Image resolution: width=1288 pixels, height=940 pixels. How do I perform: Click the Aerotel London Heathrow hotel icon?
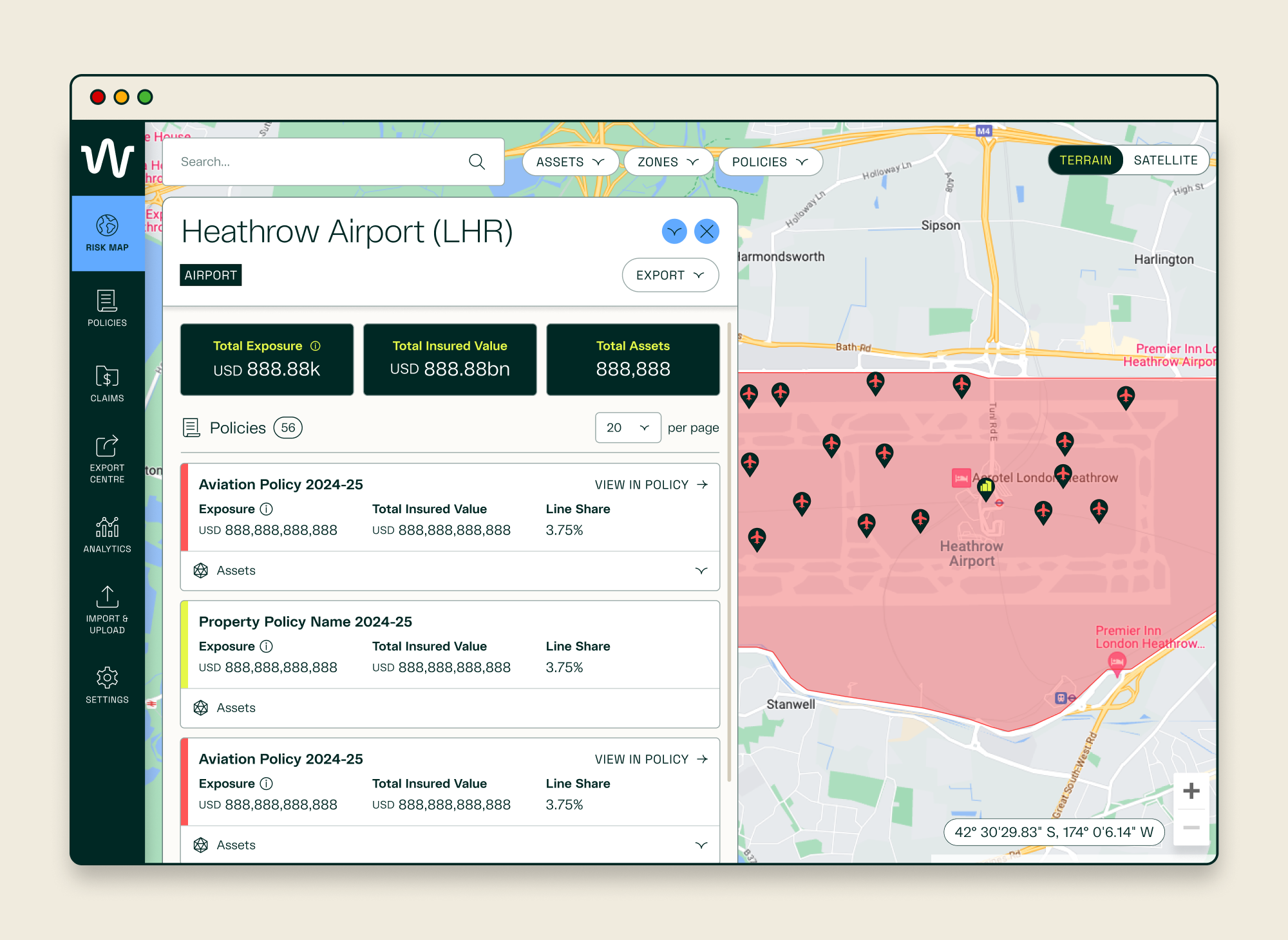(x=961, y=478)
